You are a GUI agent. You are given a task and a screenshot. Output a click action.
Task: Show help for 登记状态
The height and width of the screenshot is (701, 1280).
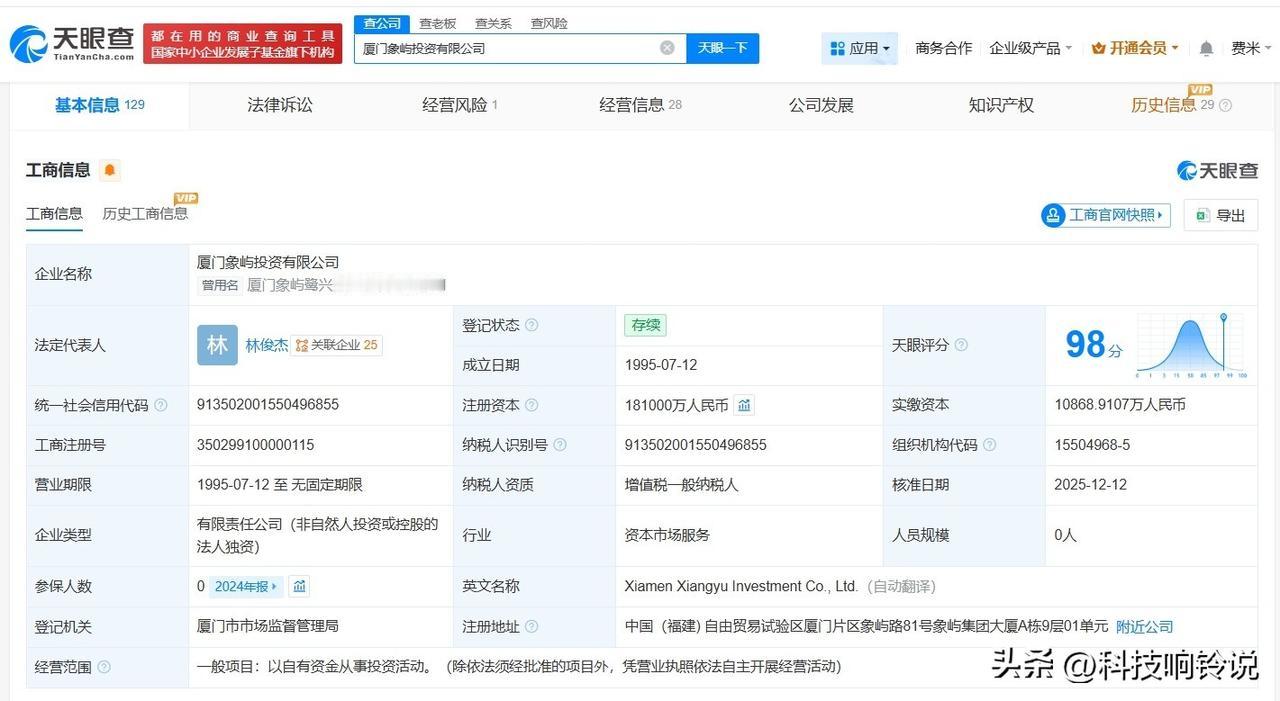[532, 325]
